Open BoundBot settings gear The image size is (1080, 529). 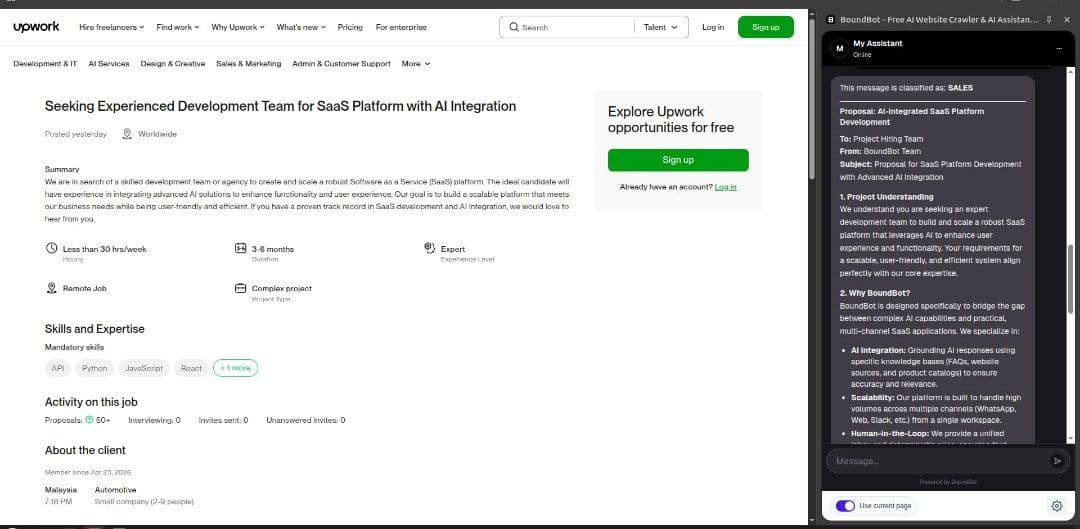tap(1057, 506)
